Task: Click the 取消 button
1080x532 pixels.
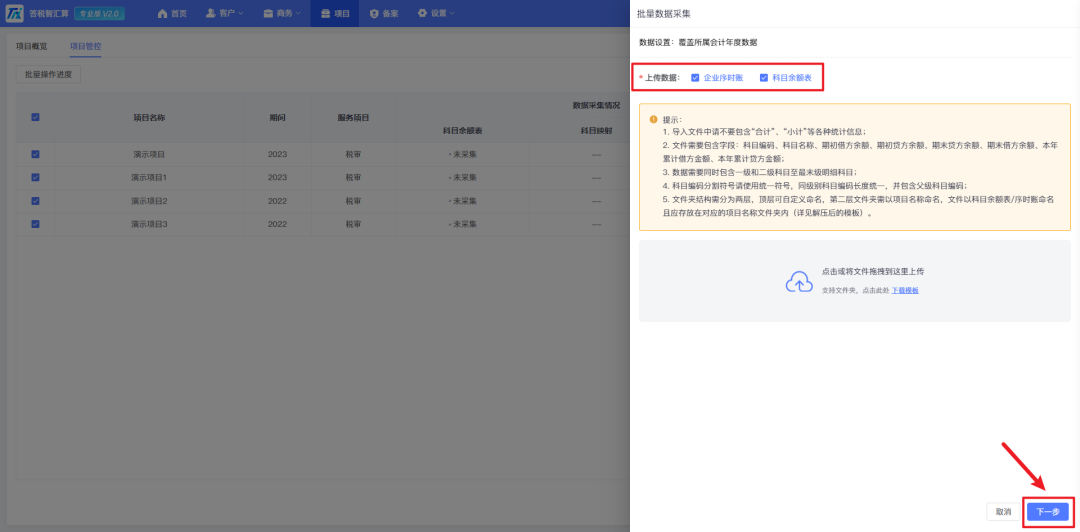Action: point(1003,511)
